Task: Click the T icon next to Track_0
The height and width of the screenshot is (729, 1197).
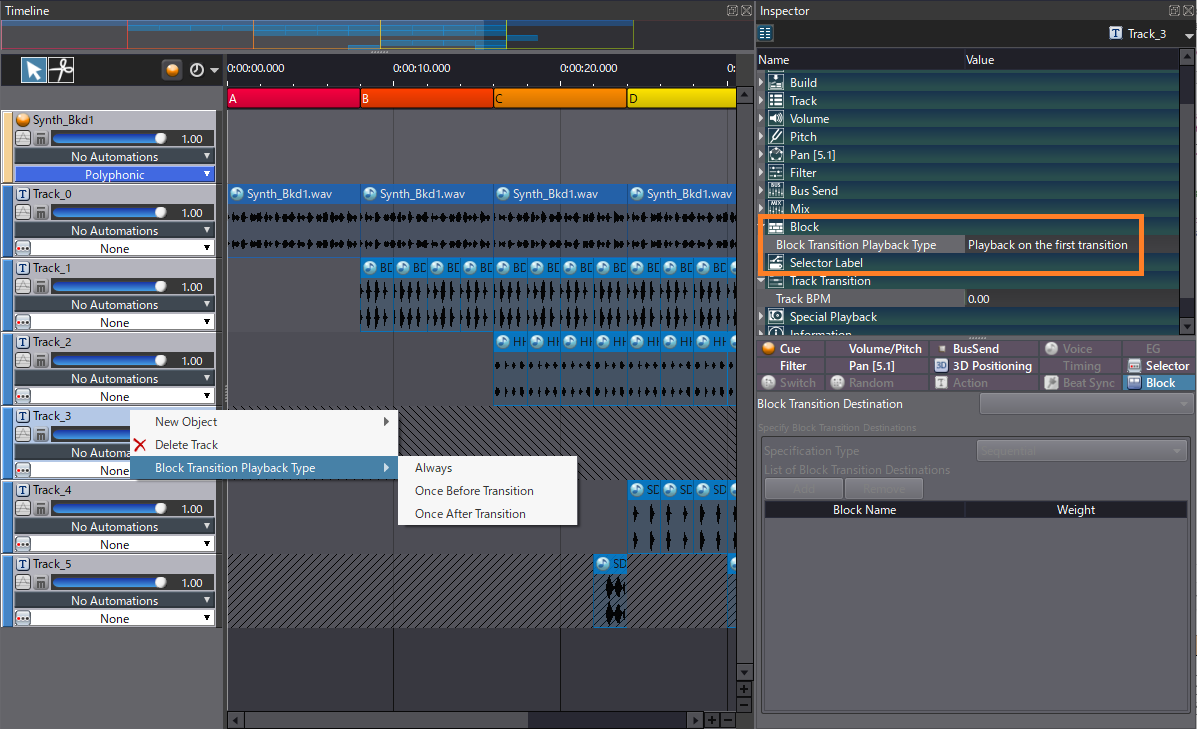Action: click(23, 194)
